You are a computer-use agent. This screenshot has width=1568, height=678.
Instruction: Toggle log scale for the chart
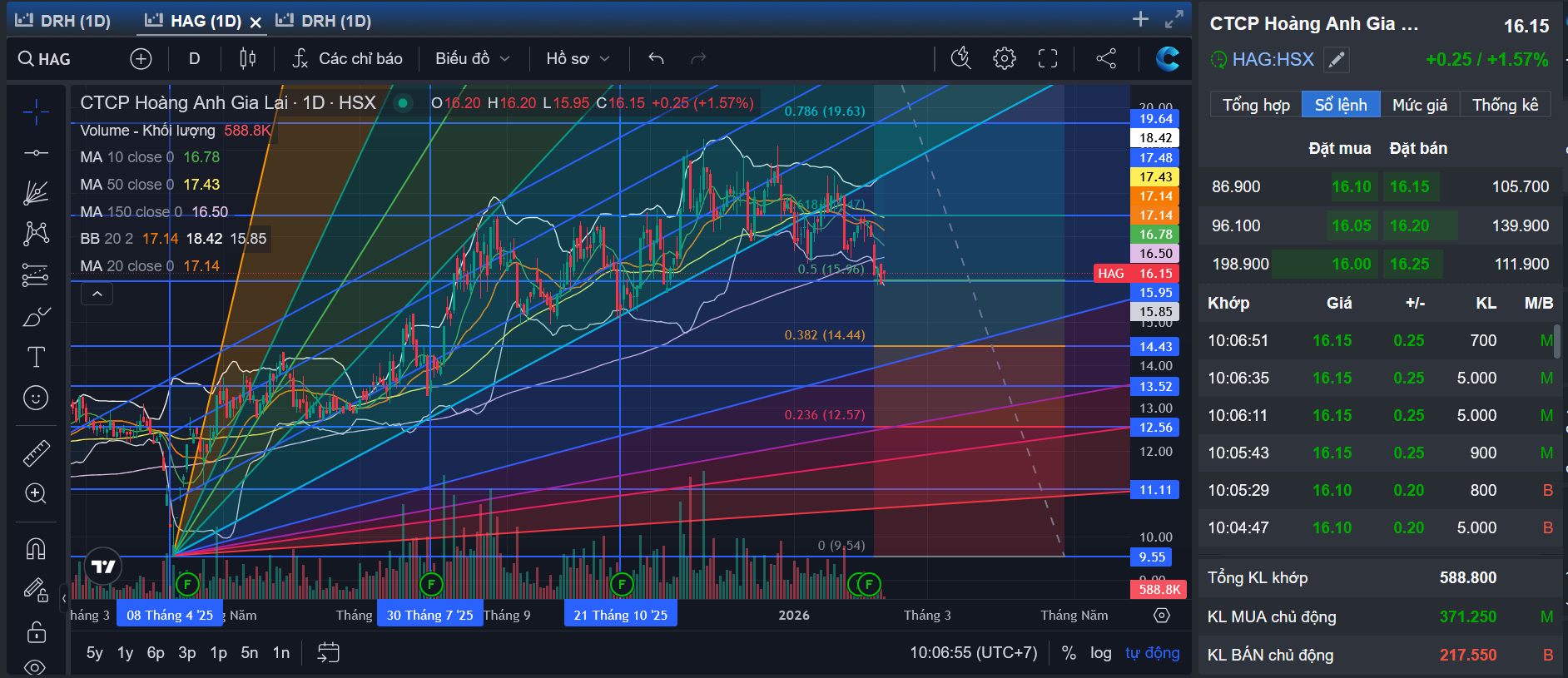[1101, 654]
